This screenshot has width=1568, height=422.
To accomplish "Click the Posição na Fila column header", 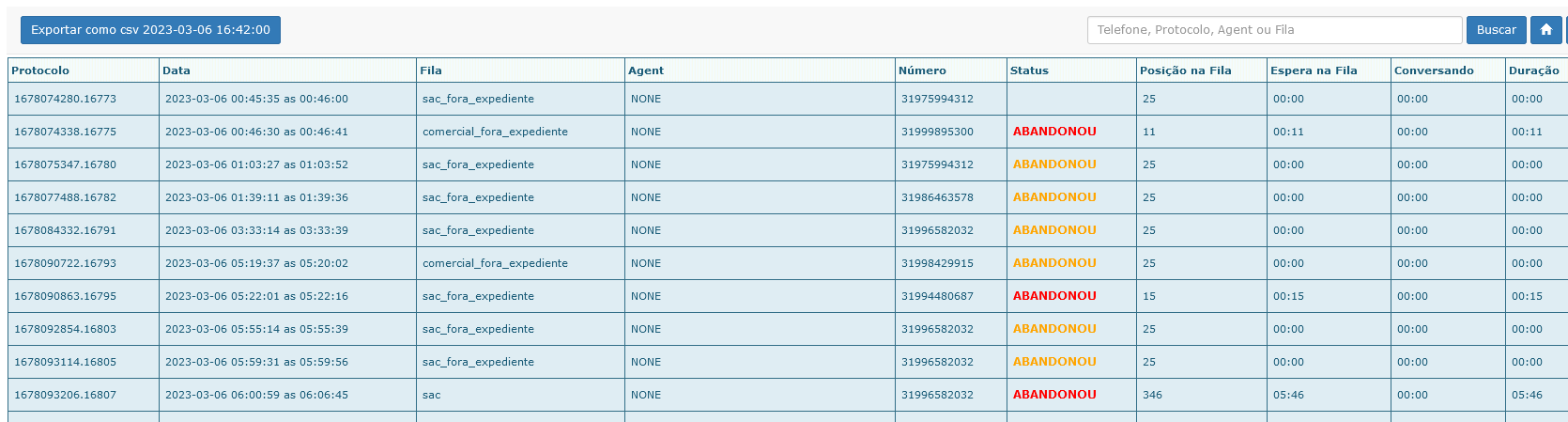I will point(1185,70).
